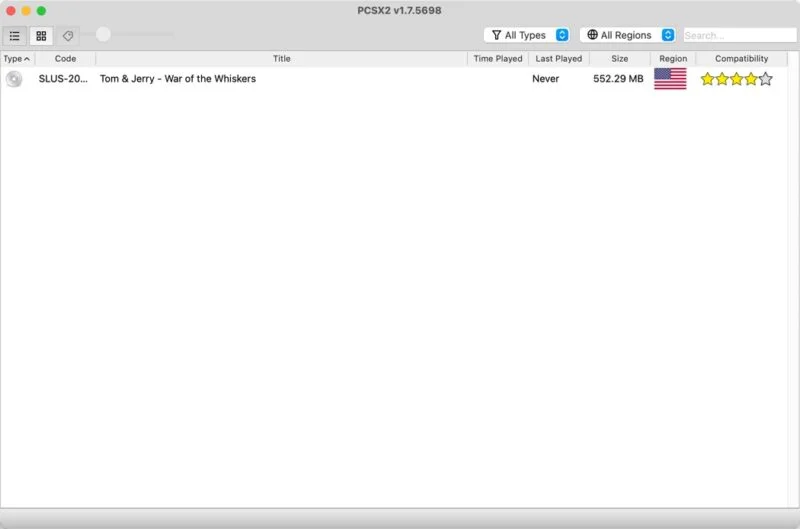The width and height of the screenshot is (800, 529).
Task: Click the compatibility star rating
Action: click(x=736, y=79)
